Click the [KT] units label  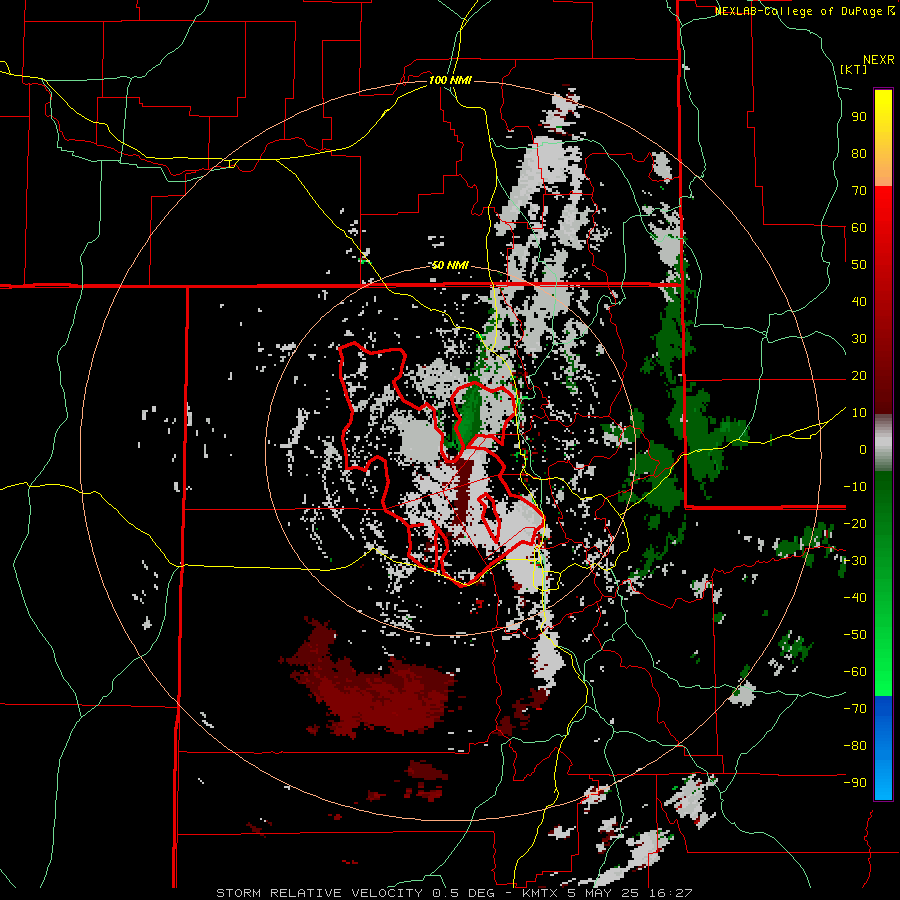click(x=854, y=69)
